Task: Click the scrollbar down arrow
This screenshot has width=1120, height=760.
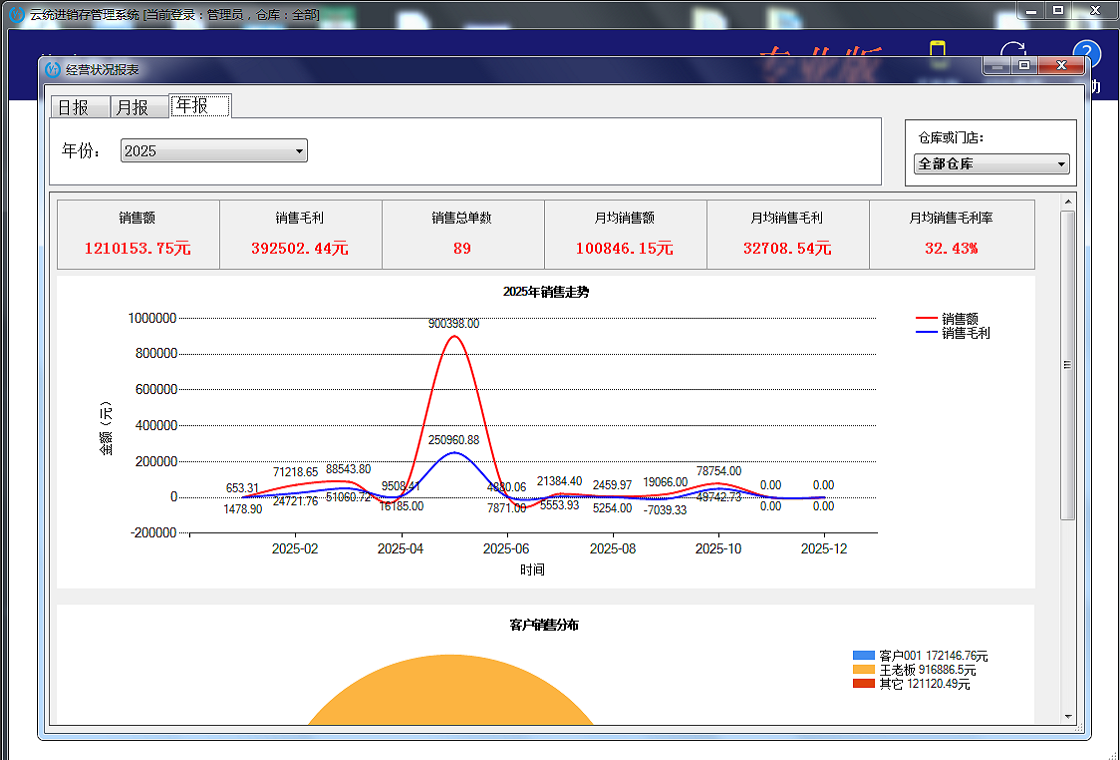Action: pos(1067,716)
